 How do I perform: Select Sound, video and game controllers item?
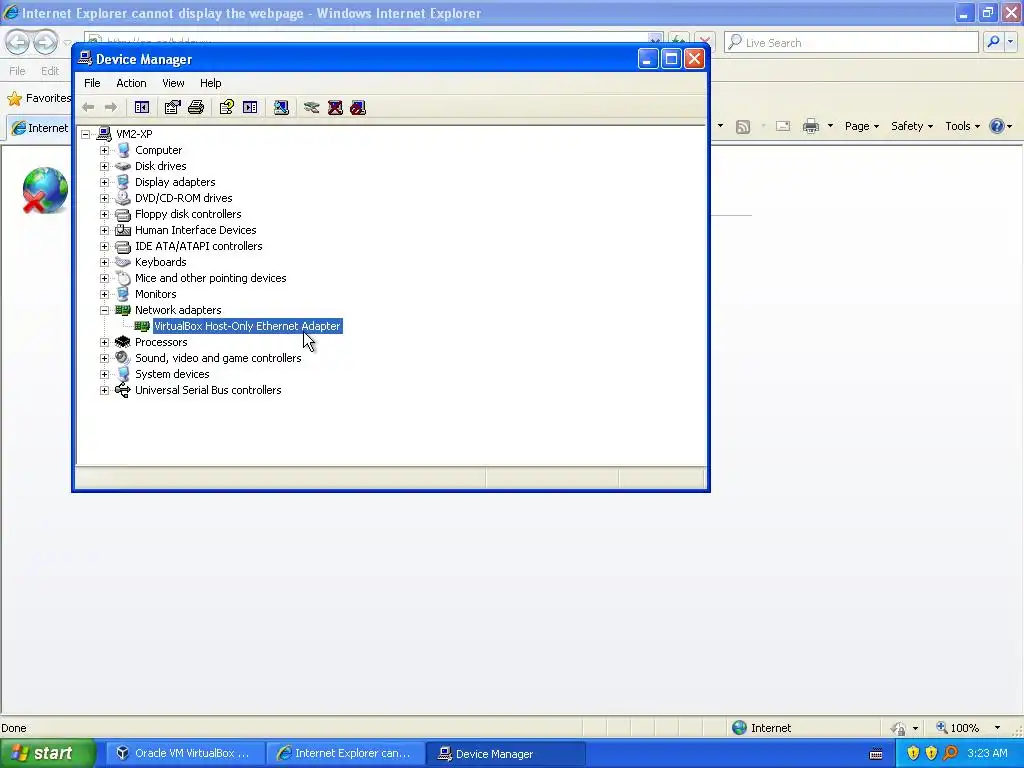point(218,358)
